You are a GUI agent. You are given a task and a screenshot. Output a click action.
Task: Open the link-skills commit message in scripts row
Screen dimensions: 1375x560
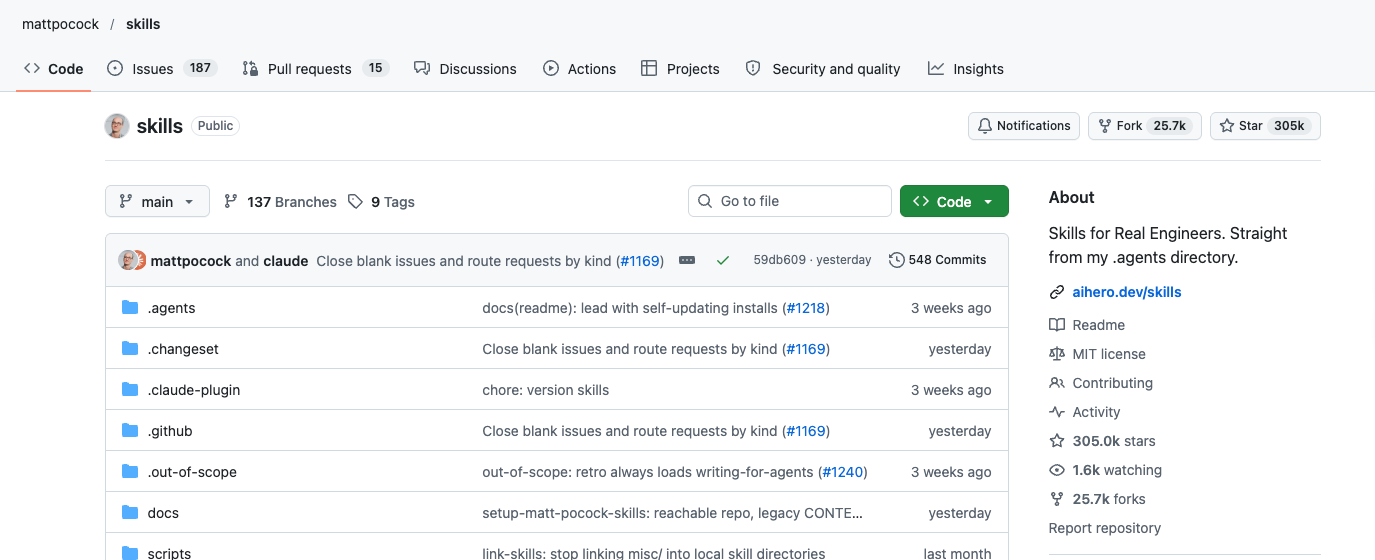pos(654,553)
